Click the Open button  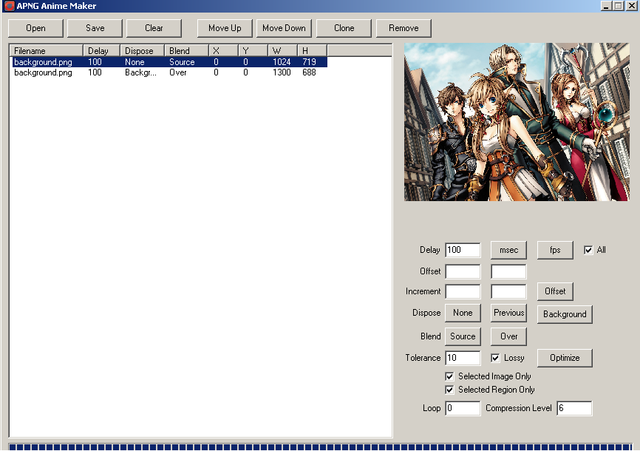[x=36, y=28]
